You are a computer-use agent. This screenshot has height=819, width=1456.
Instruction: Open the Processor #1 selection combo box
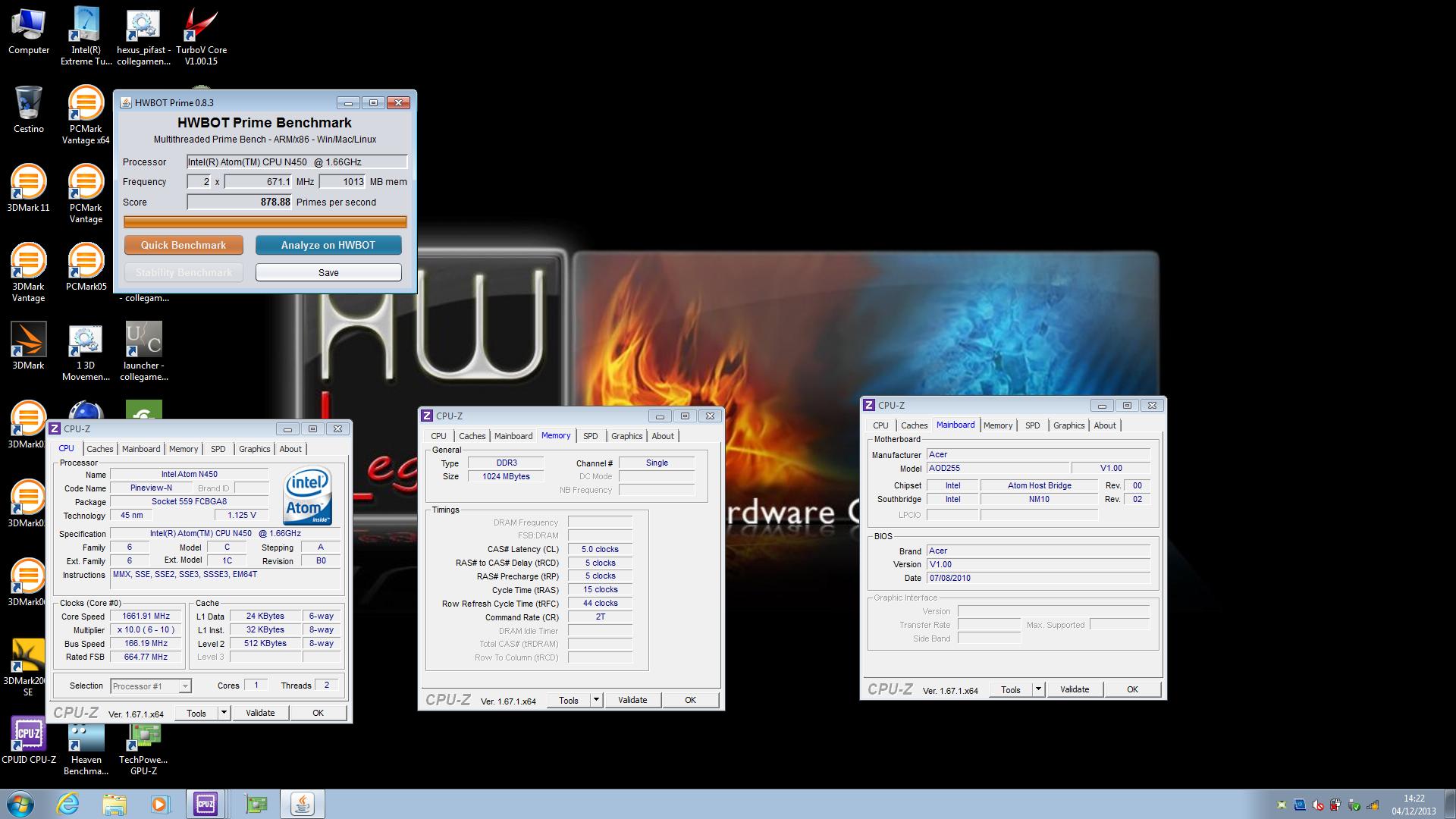150,686
